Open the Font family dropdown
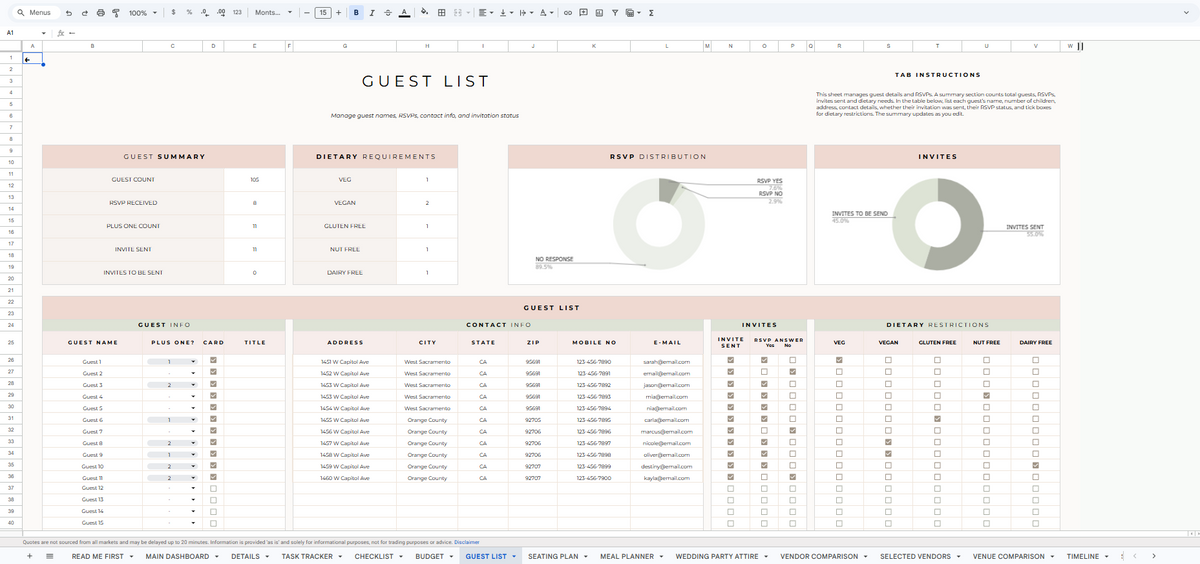1200x564 pixels. click(x=274, y=12)
